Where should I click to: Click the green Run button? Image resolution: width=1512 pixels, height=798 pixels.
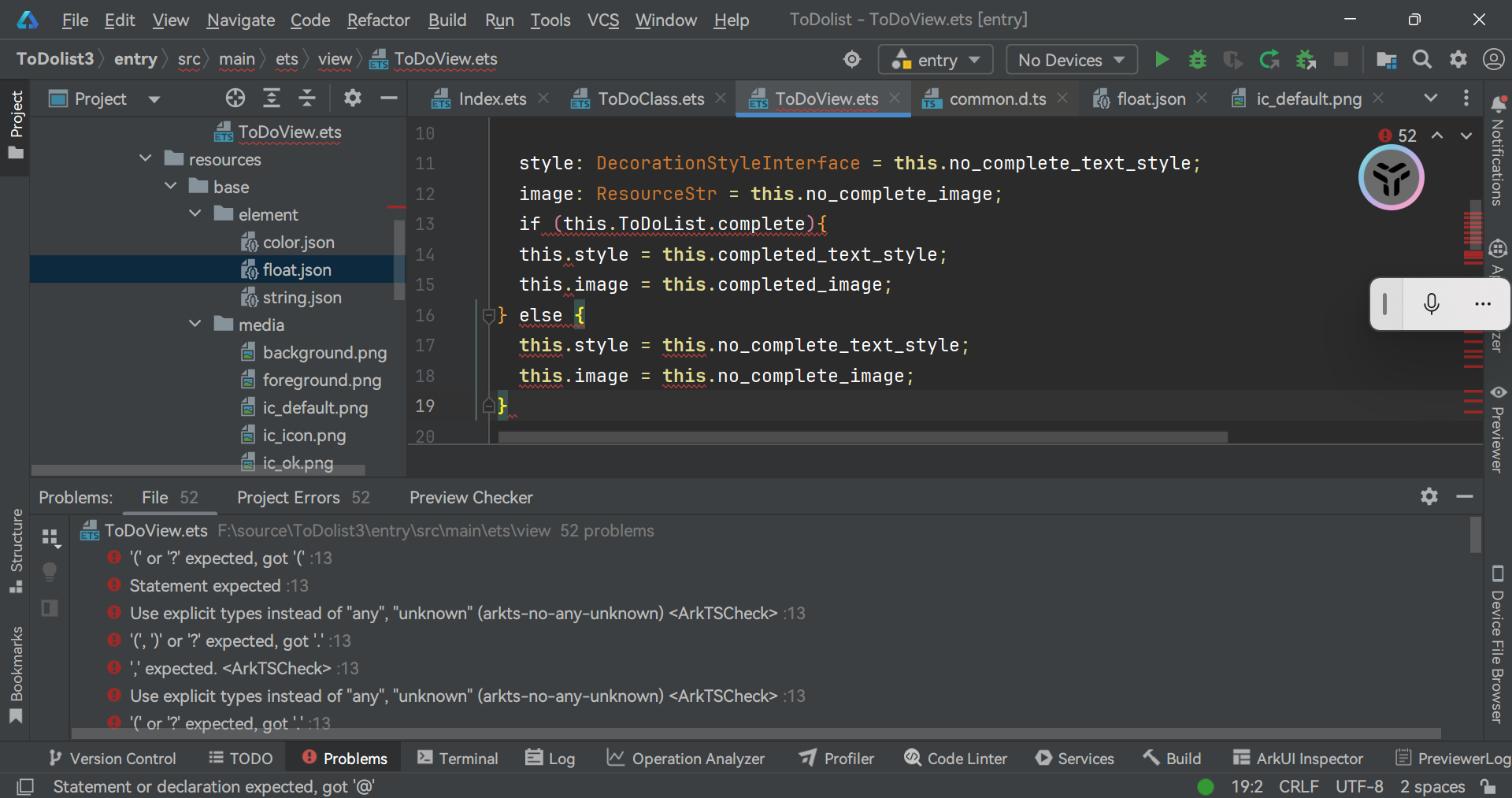click(x=1161, y=60)
